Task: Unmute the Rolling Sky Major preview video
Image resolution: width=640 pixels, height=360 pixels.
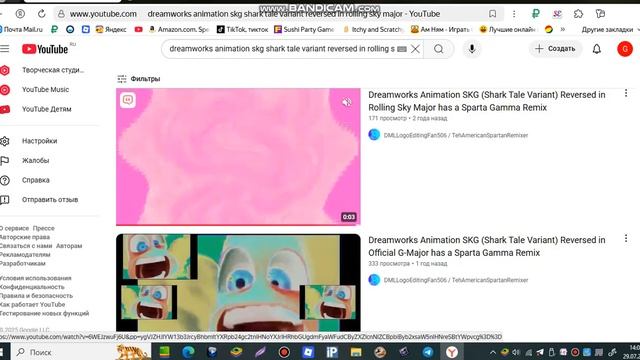Action: (x=347, y=102)
